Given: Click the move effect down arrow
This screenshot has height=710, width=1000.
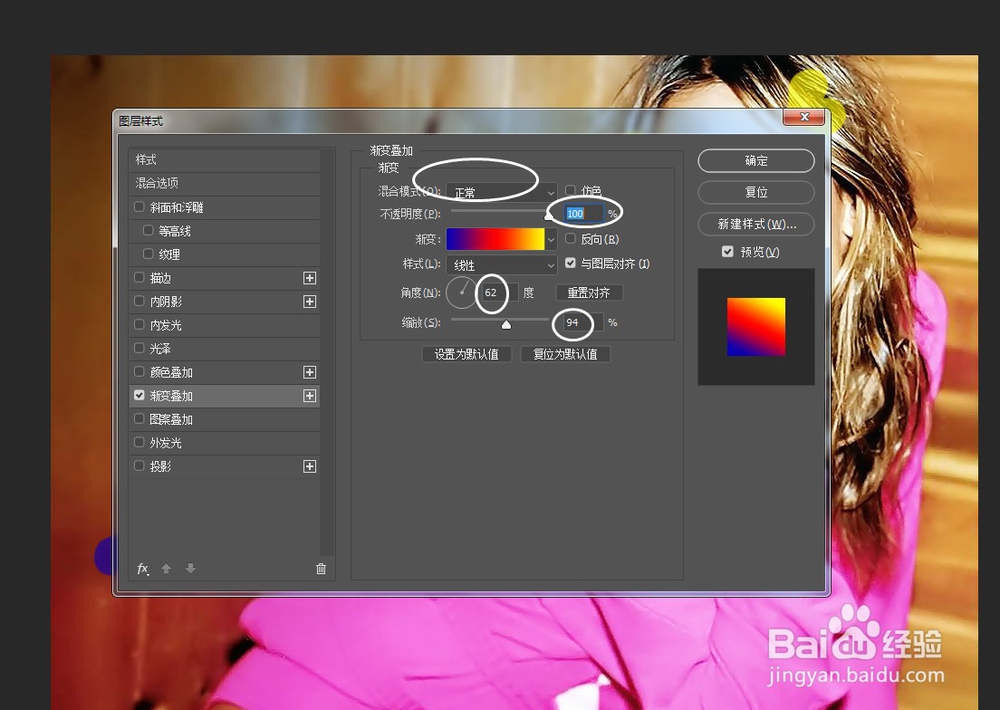Looking at the screenshot, I should click(x=190, y=568).
